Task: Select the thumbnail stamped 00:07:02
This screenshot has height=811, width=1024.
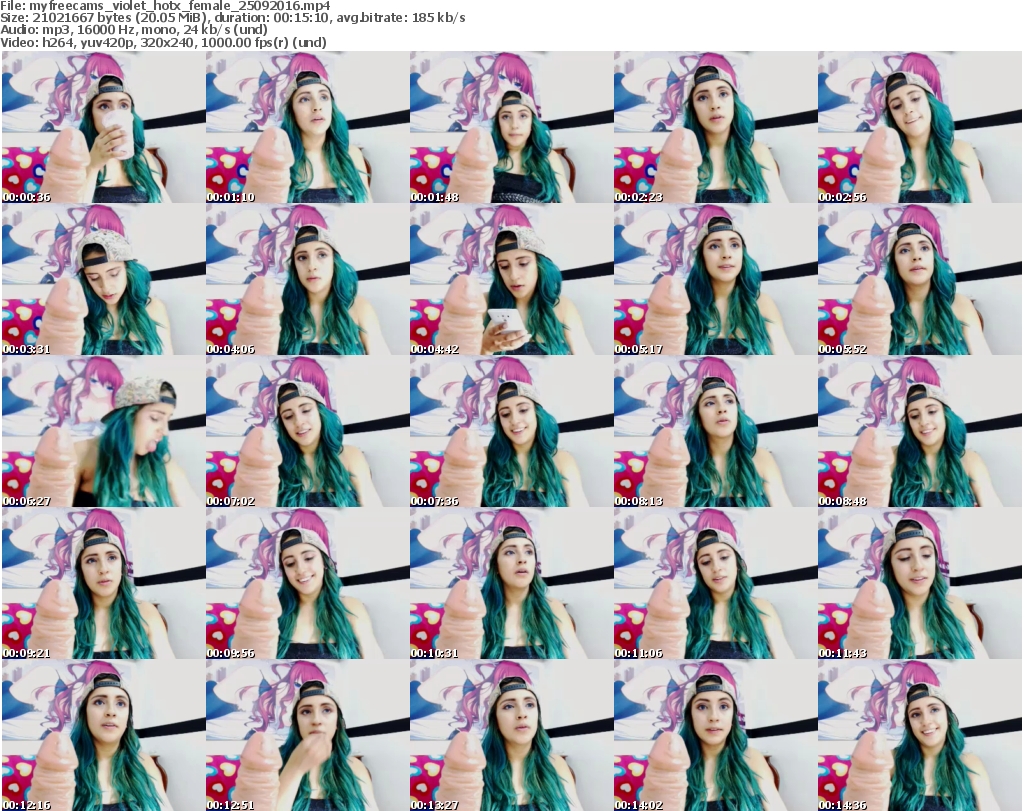Action: point(308,432)
